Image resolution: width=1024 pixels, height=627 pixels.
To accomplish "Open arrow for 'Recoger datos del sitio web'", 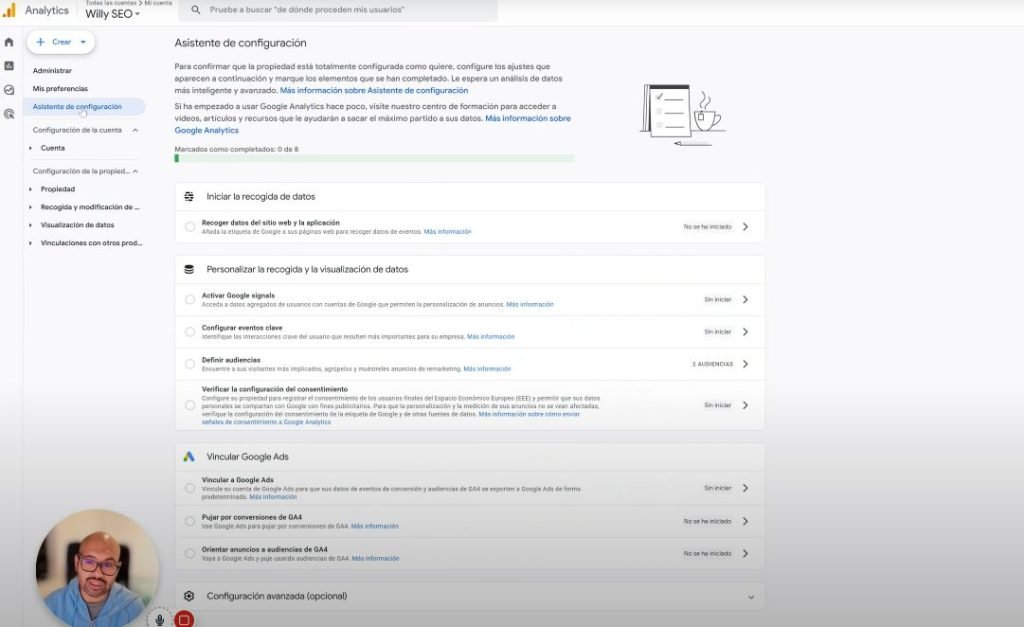I will [x=745, y=227].
